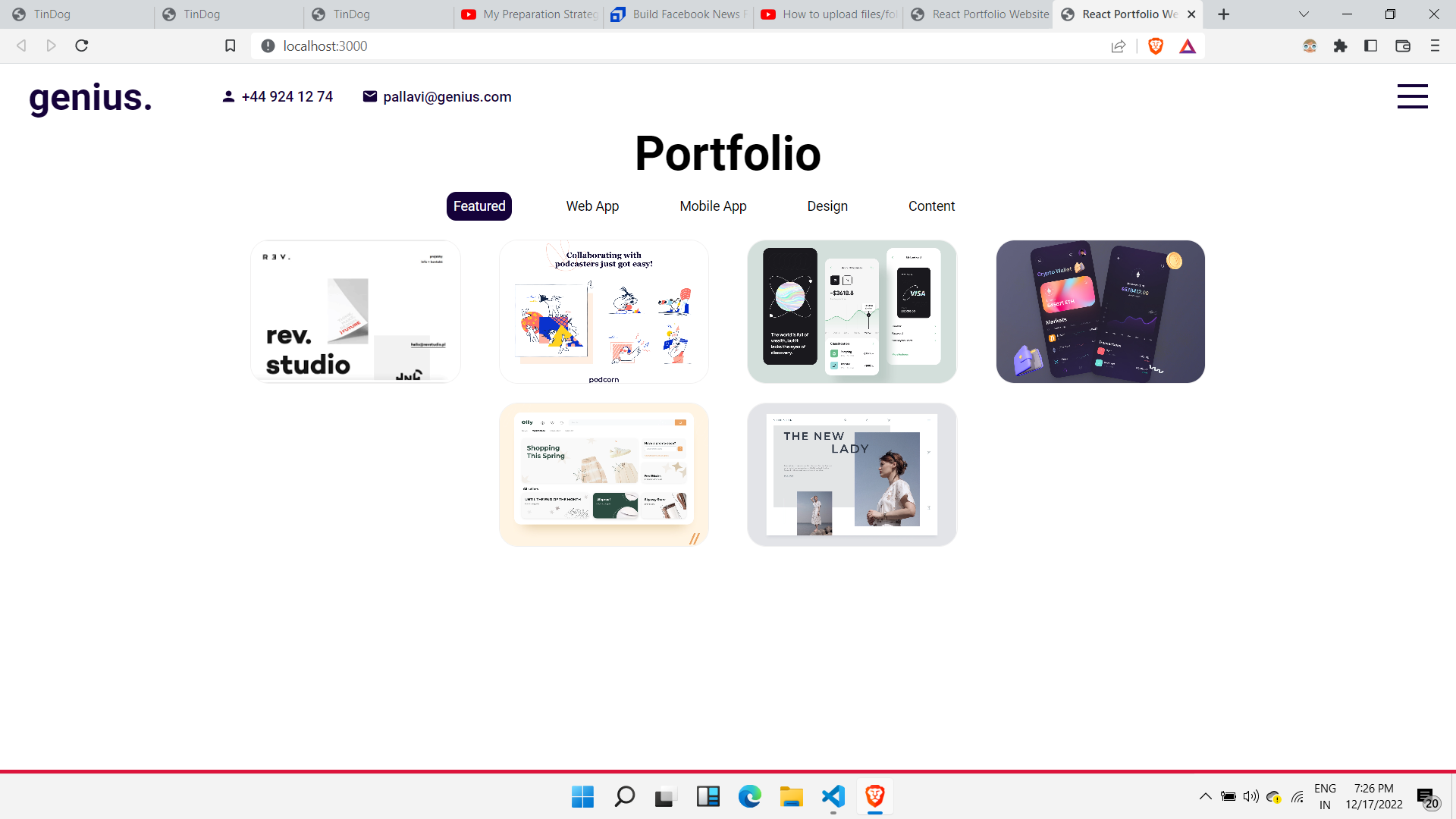Screen dimensions: 1456x819
Task: Go back in browser history
Action: tap(21, 45)
